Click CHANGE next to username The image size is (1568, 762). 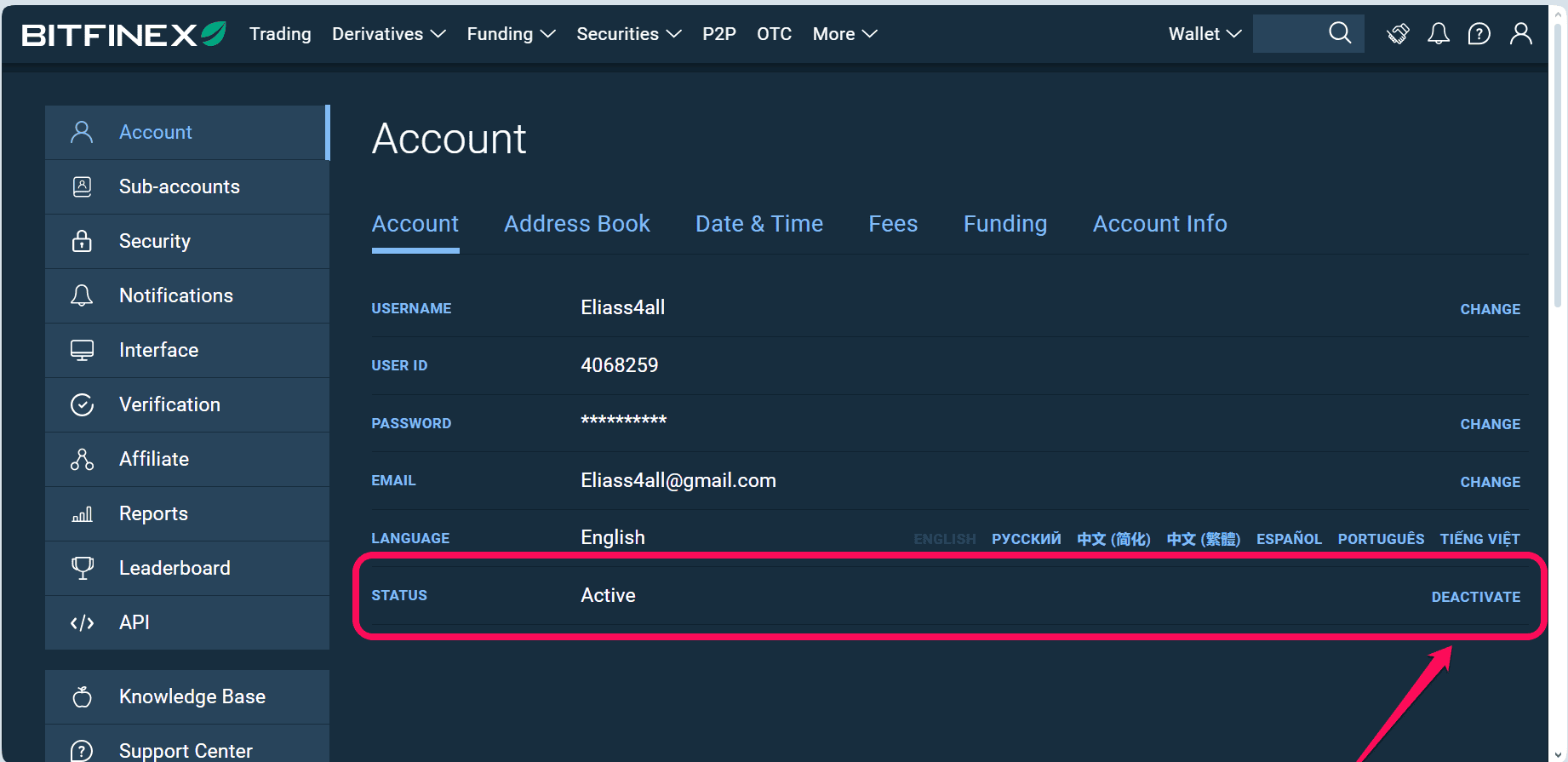pos(1491,309)
